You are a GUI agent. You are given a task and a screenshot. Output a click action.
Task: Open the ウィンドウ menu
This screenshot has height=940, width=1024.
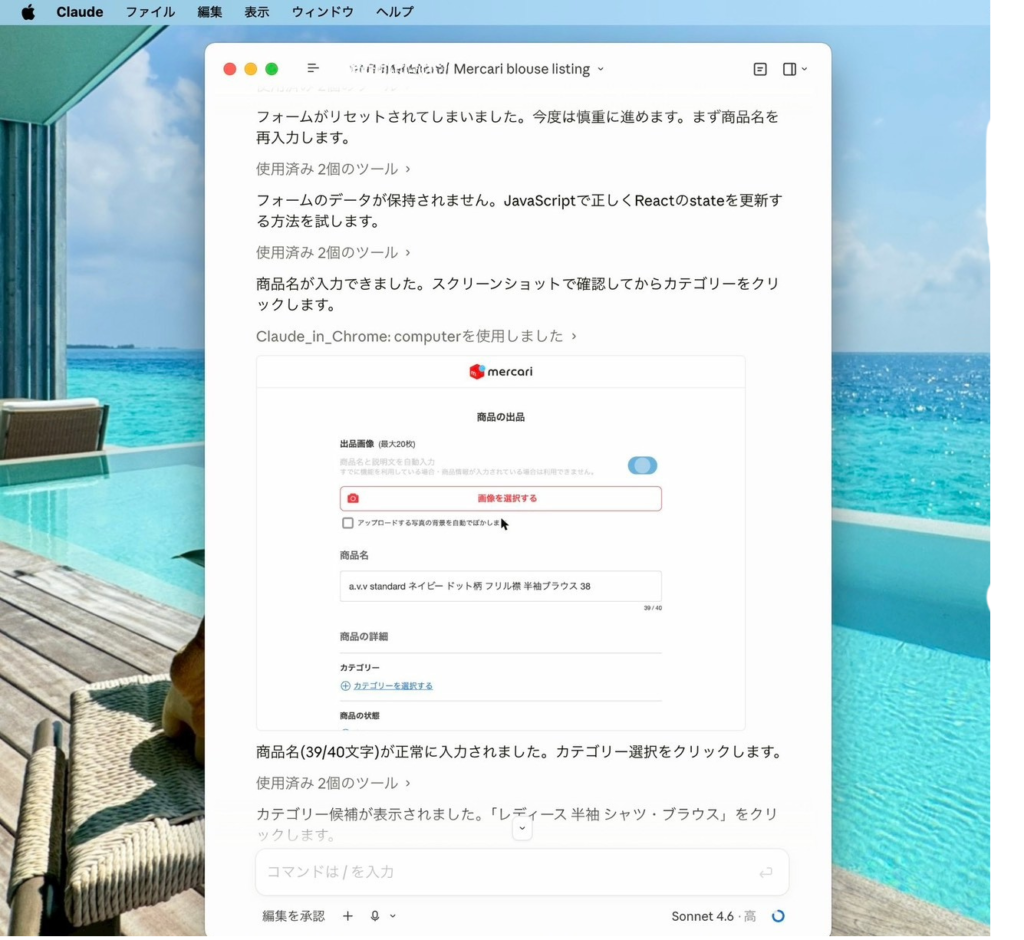coord(323,12)
